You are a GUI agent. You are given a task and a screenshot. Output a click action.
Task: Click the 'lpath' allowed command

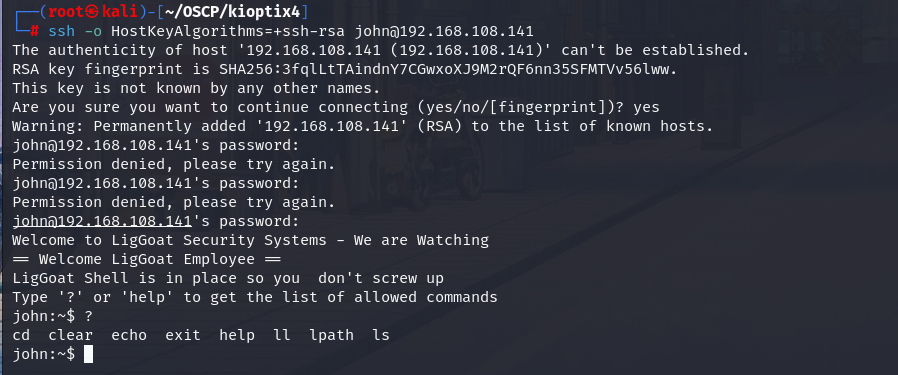332,335
